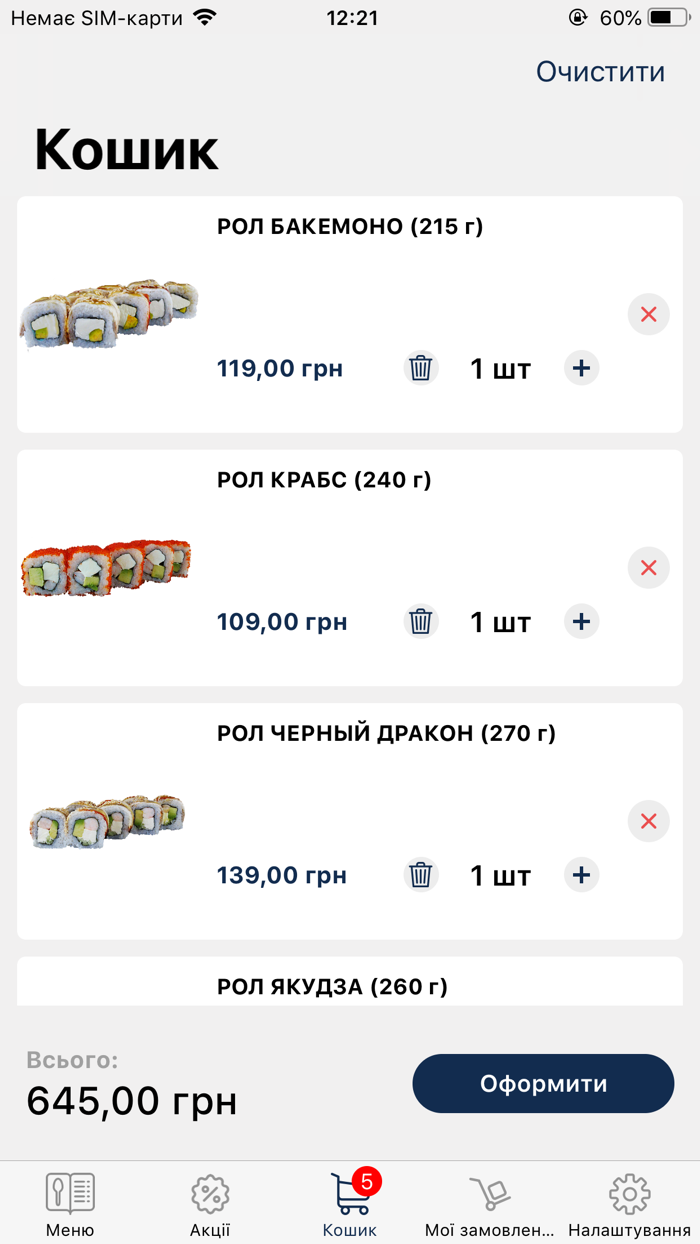
Task: Tap the Очистити link to clear cart
Action: pos(600,71)
